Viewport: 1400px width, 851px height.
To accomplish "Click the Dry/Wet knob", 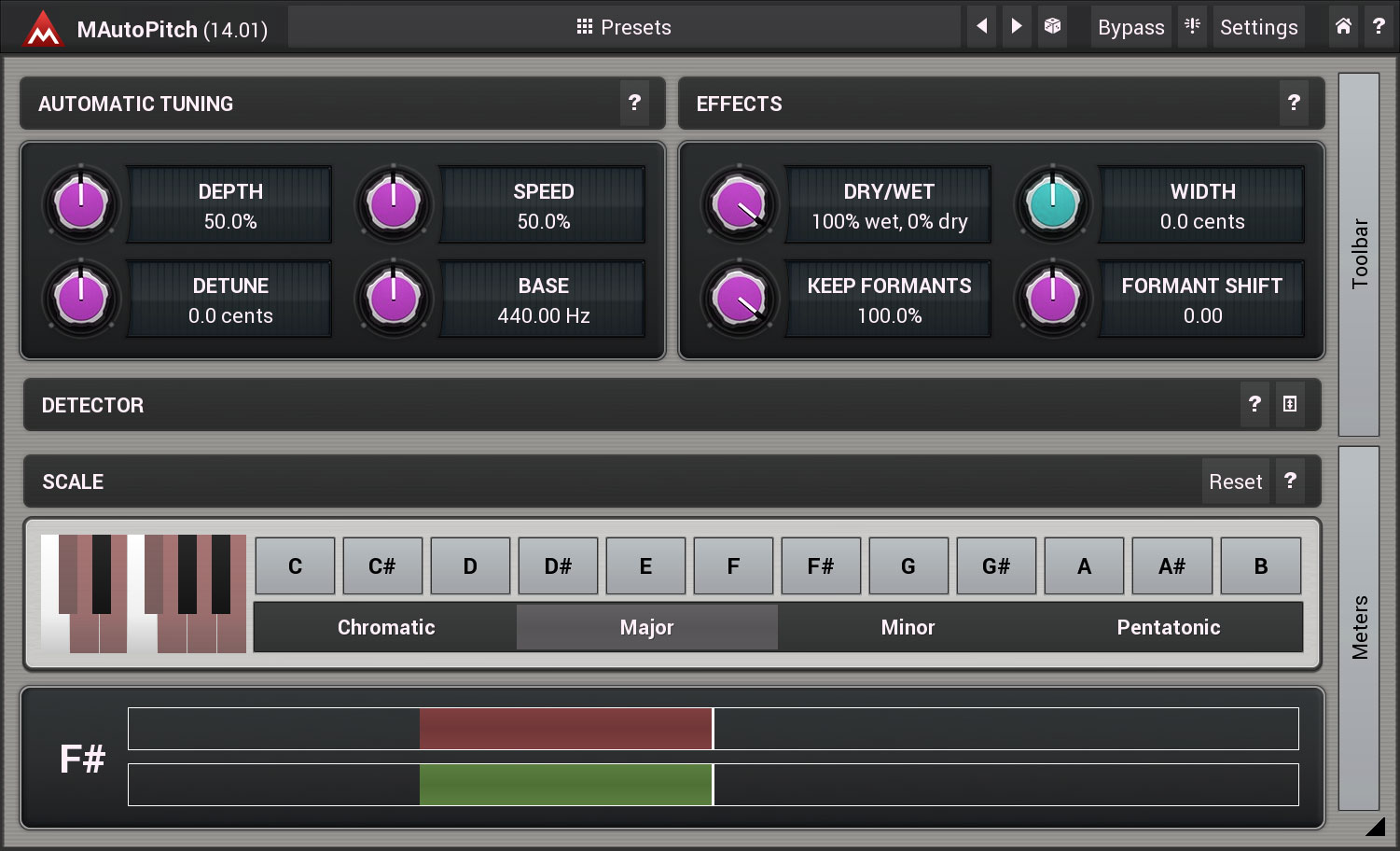I will click(740, 203).
